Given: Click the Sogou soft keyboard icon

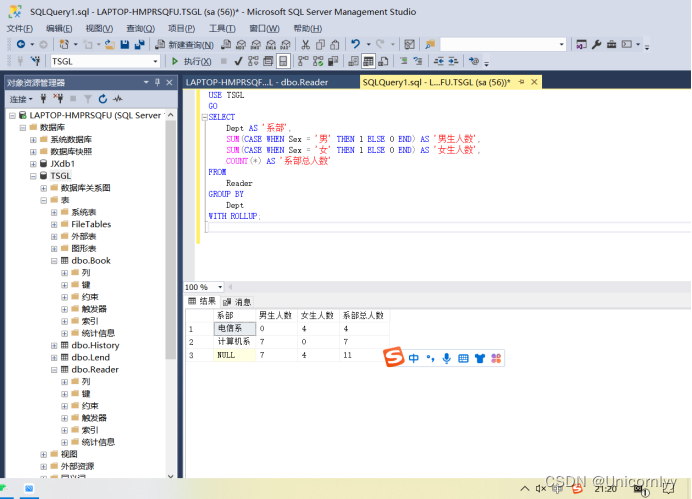Looking at the screenshot, I should (x=463, y=359).
